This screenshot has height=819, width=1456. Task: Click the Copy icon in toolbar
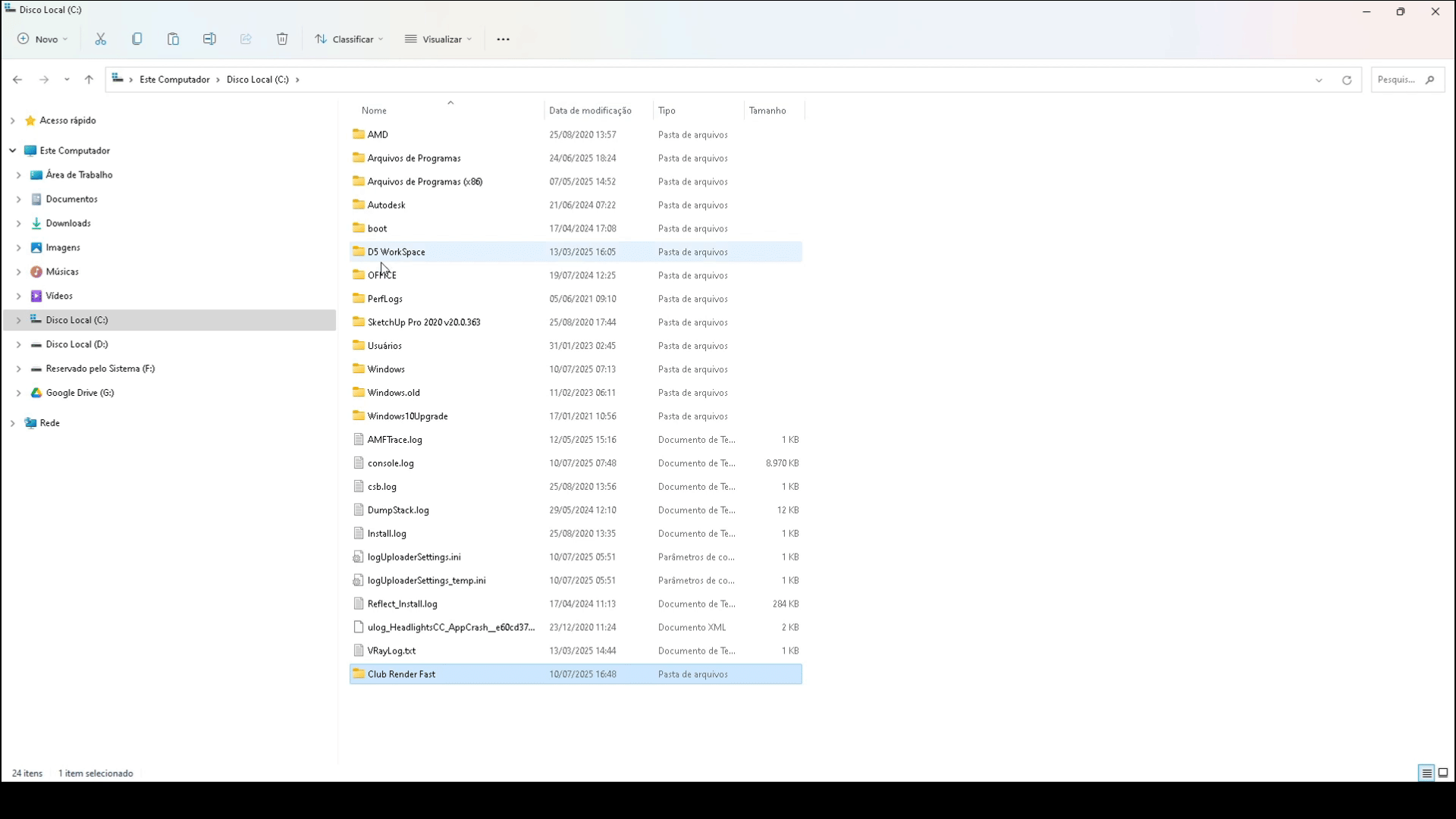click(x=136, y=39)
